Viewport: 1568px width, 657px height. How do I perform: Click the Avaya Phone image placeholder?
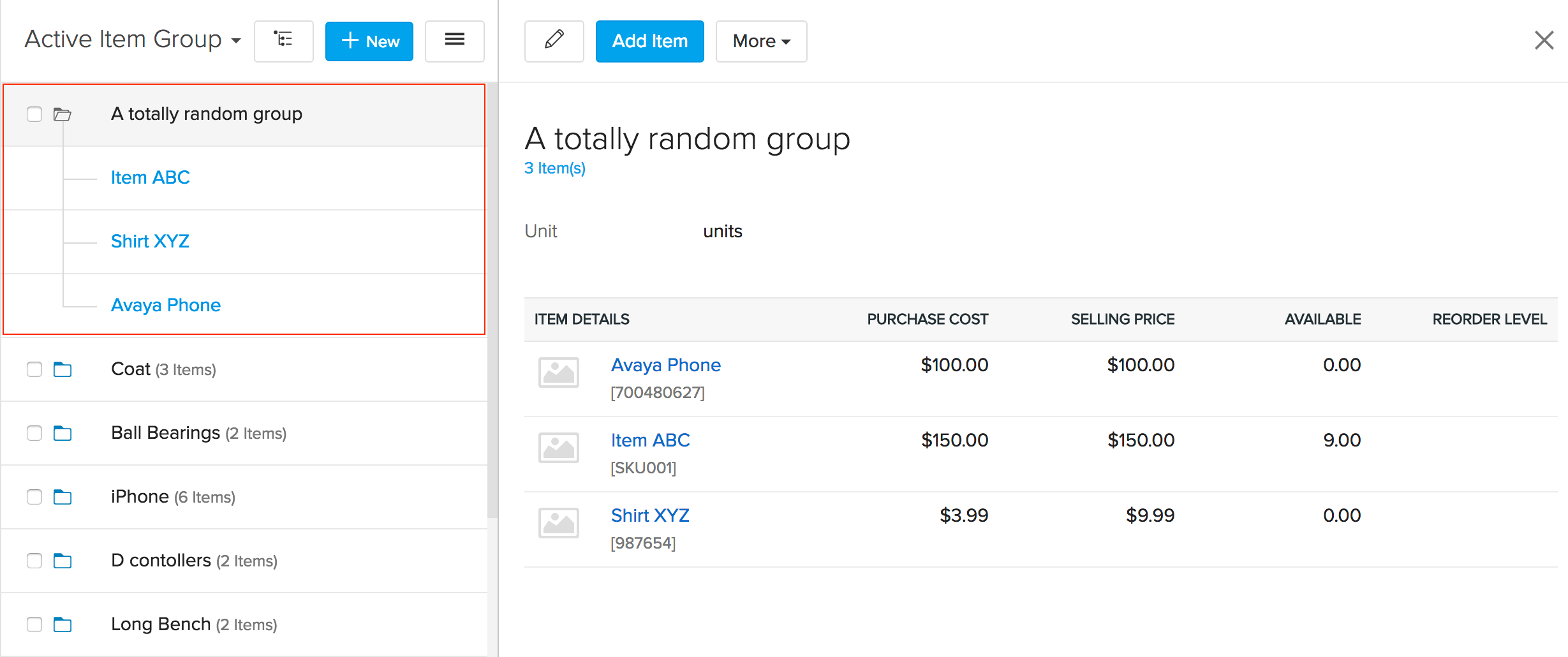[558, 373]
